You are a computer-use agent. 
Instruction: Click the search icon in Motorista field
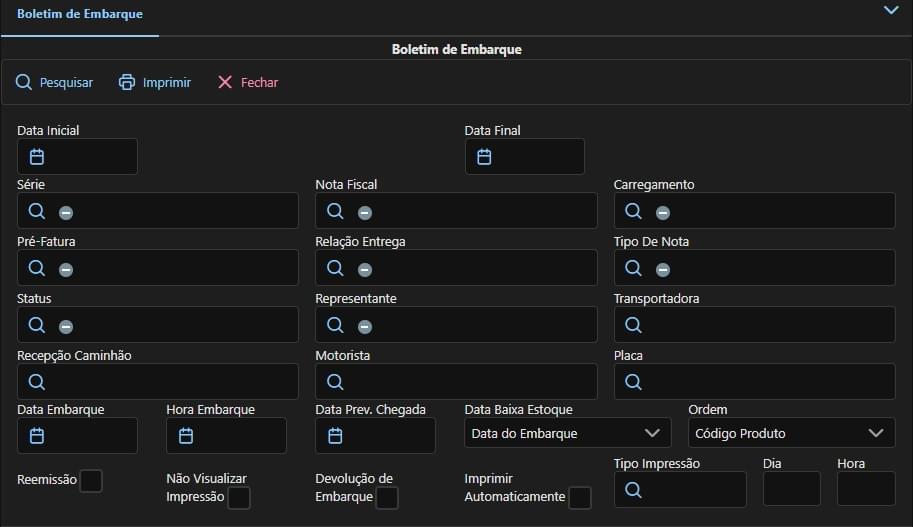[336, 381]
